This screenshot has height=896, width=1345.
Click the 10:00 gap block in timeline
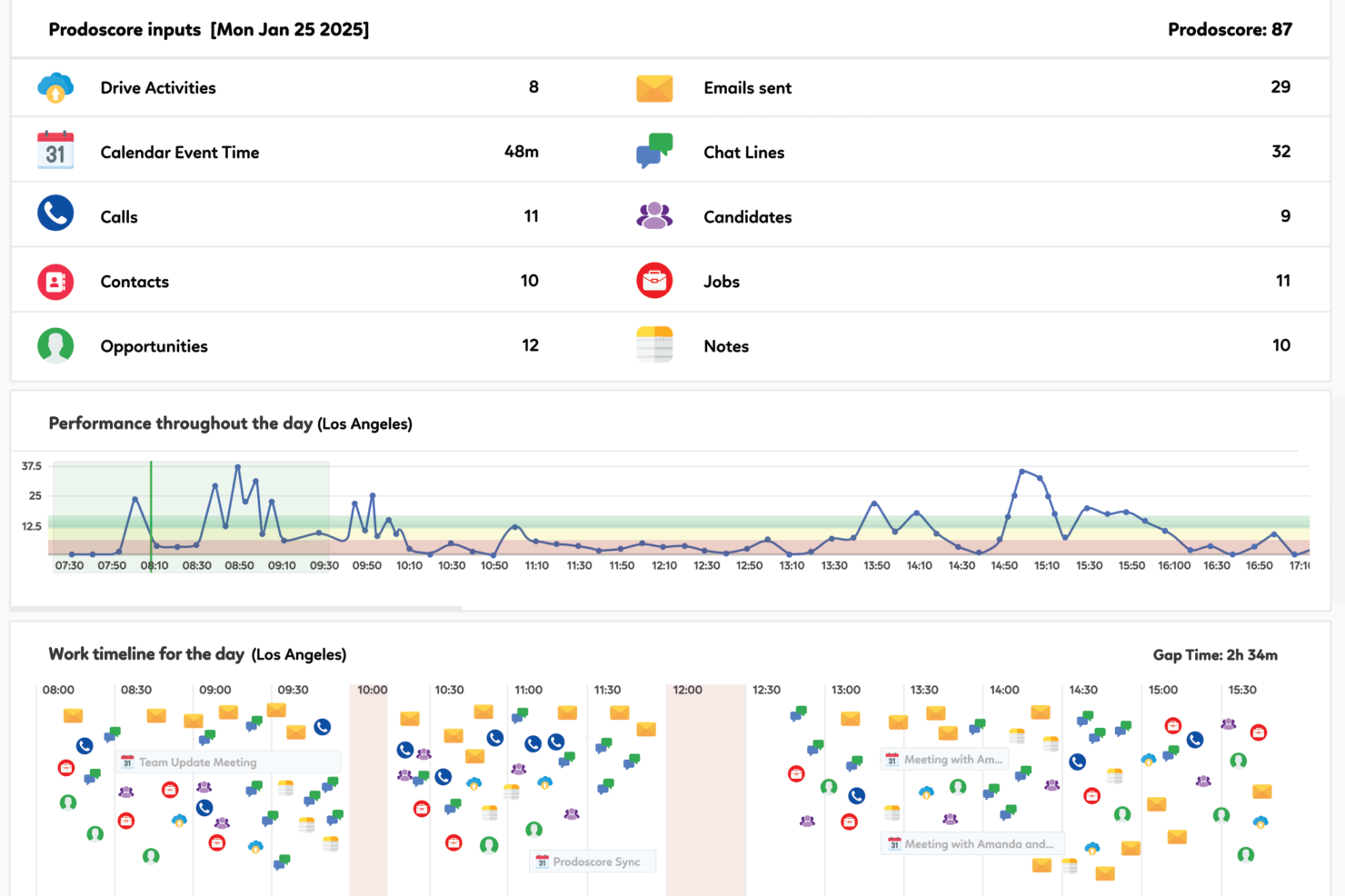[x=369, y=791]
